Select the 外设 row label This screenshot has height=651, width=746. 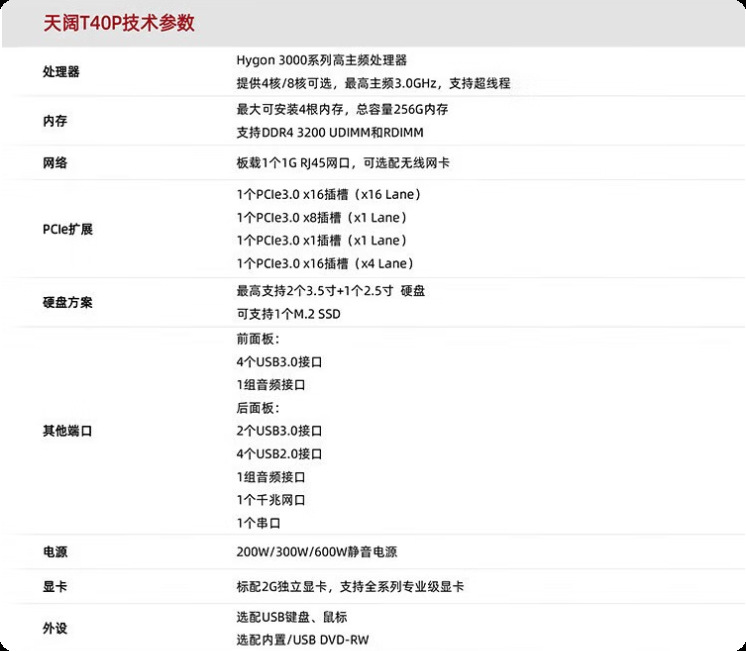(x=55, y=629)
